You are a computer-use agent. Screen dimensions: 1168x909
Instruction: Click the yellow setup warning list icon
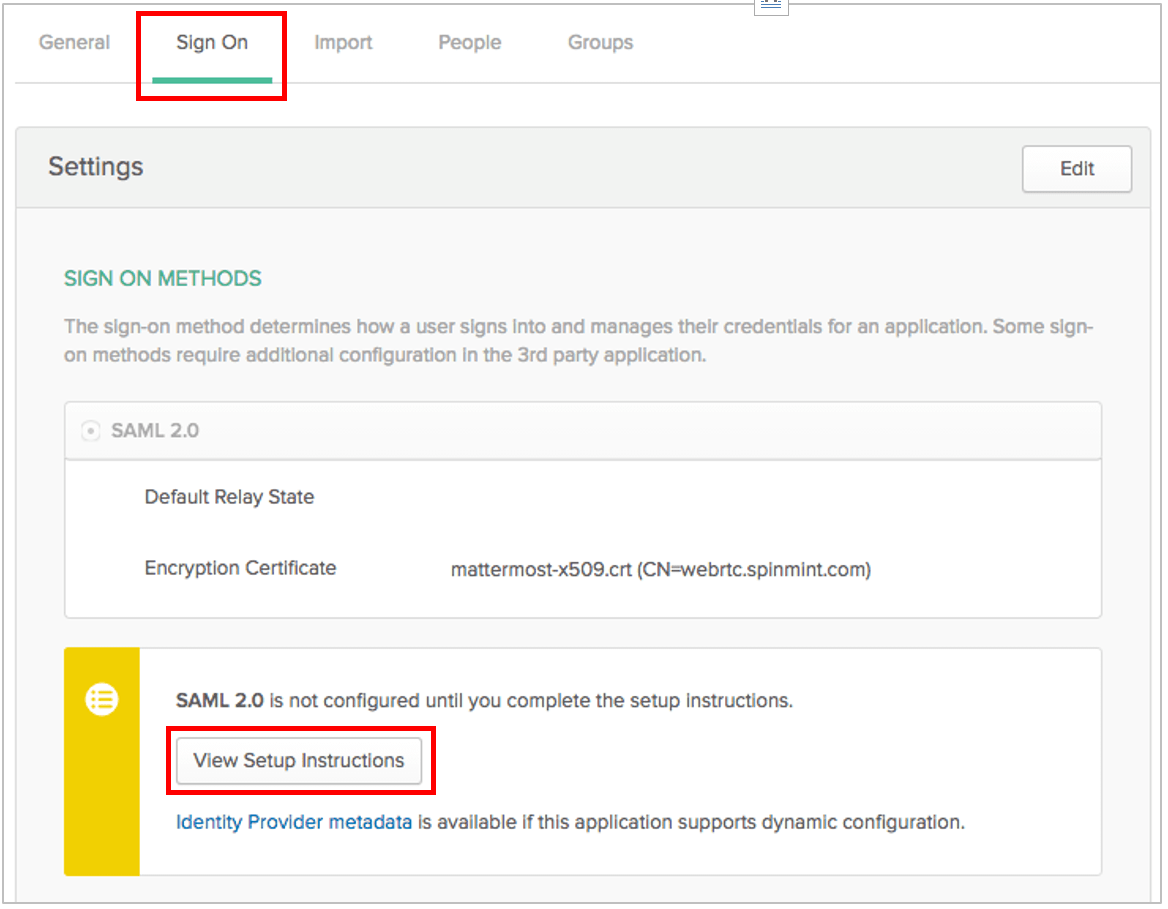(x=101, y=699)
